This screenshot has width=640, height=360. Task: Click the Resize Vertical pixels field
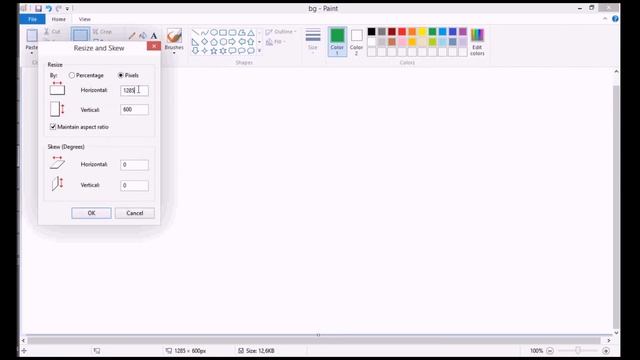(x=134, y=109)
